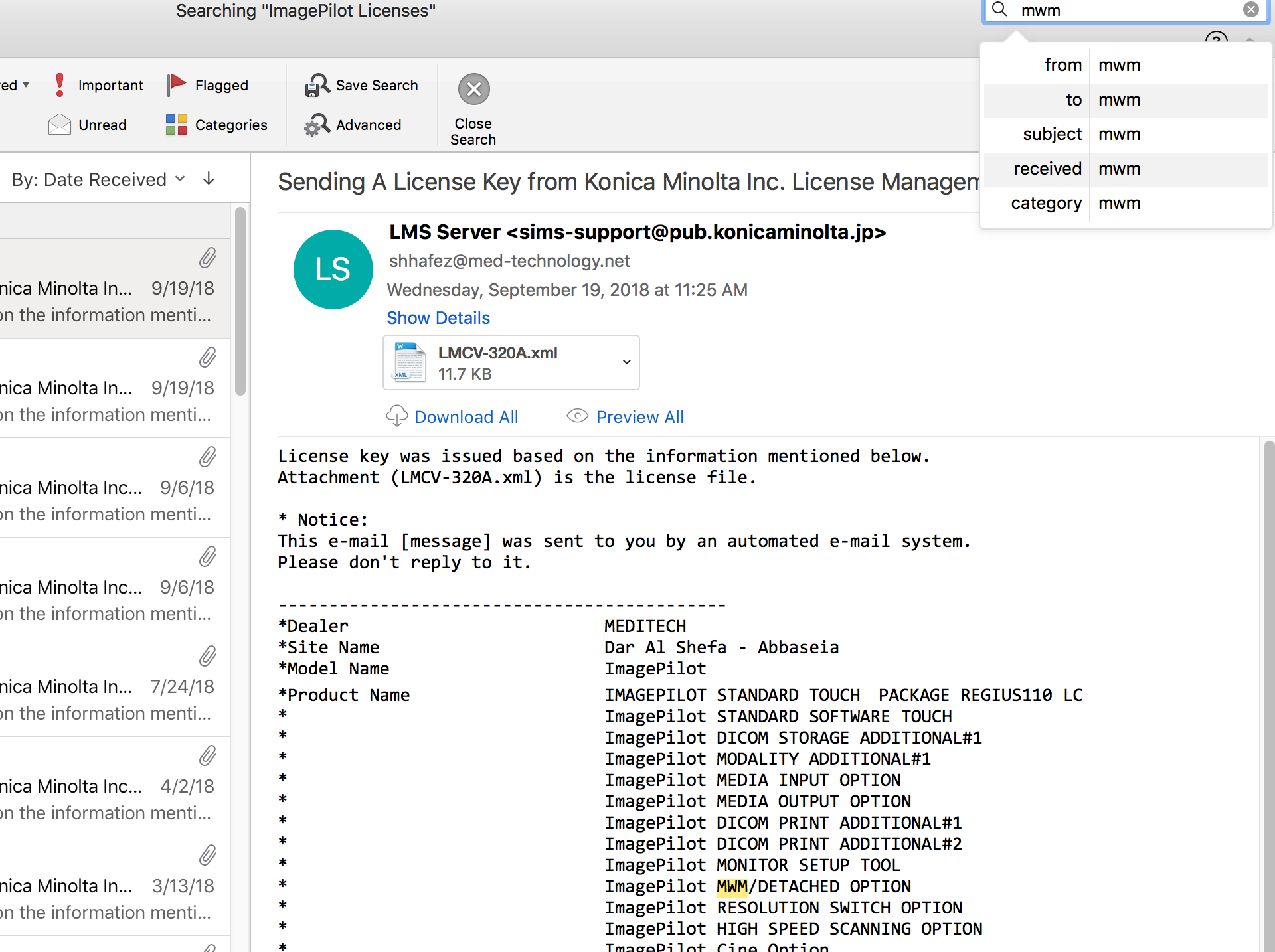This screenshot has height=952, width=1275.
Task: Click recipient shhafez@med-technology.net
Action: (509, 261)
